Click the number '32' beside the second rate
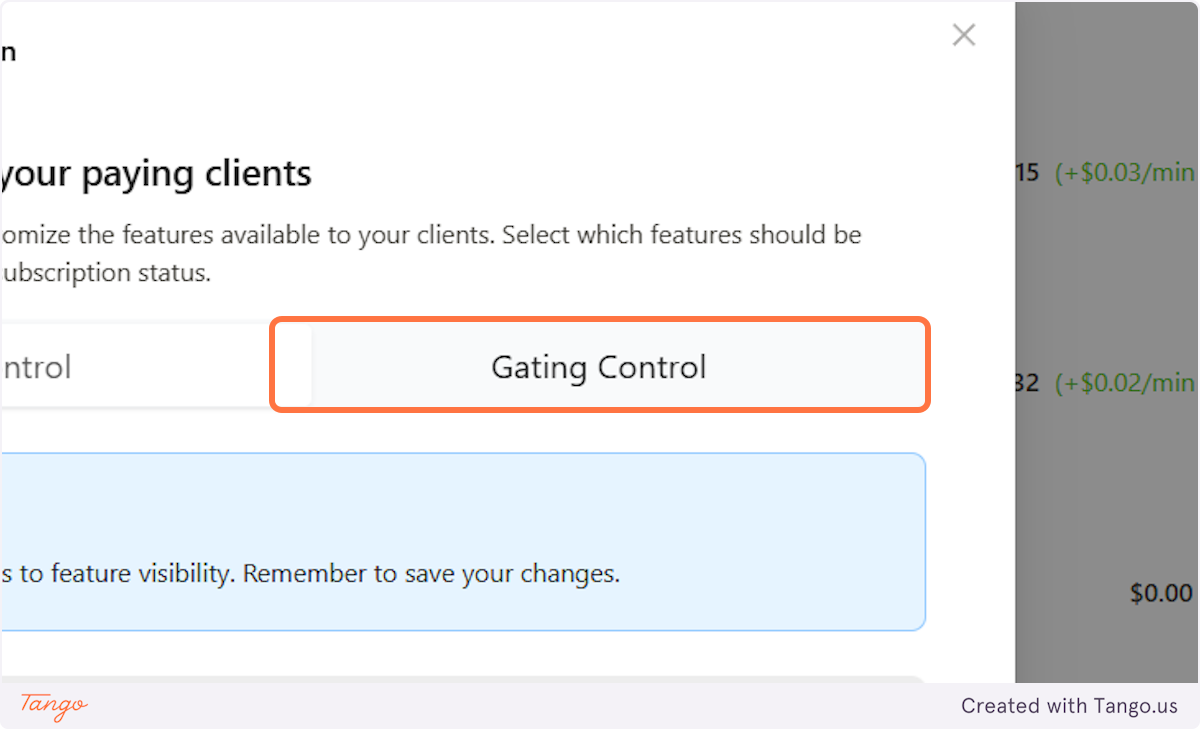The height and width of the screenshot is (729, 1200). pos(1025,382)
